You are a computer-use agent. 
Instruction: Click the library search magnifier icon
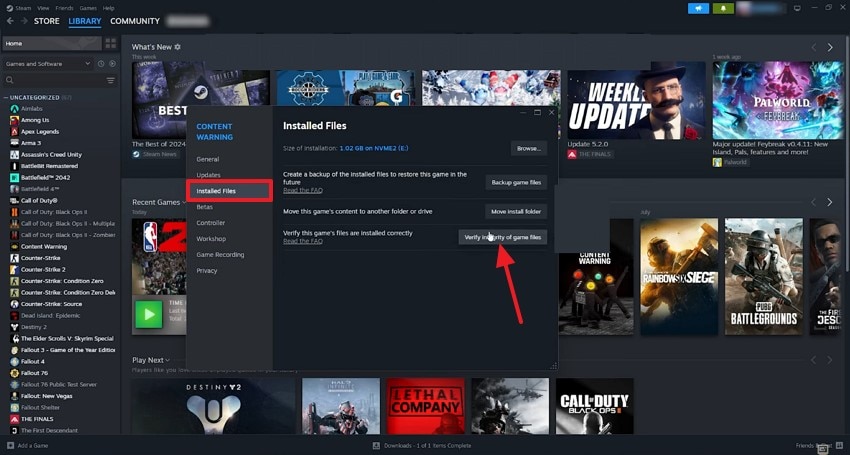click(x=9, y=80)
